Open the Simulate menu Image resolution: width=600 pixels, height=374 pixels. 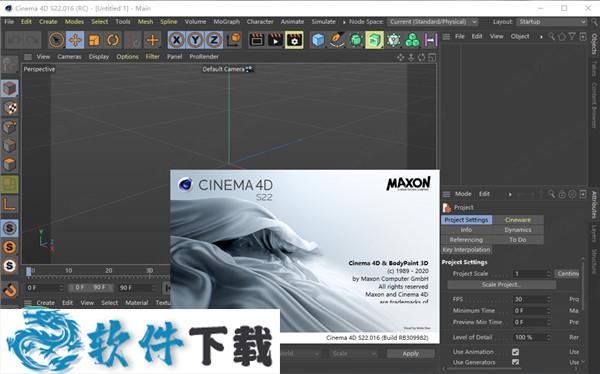pyautogui.click(x=323, y=22)
